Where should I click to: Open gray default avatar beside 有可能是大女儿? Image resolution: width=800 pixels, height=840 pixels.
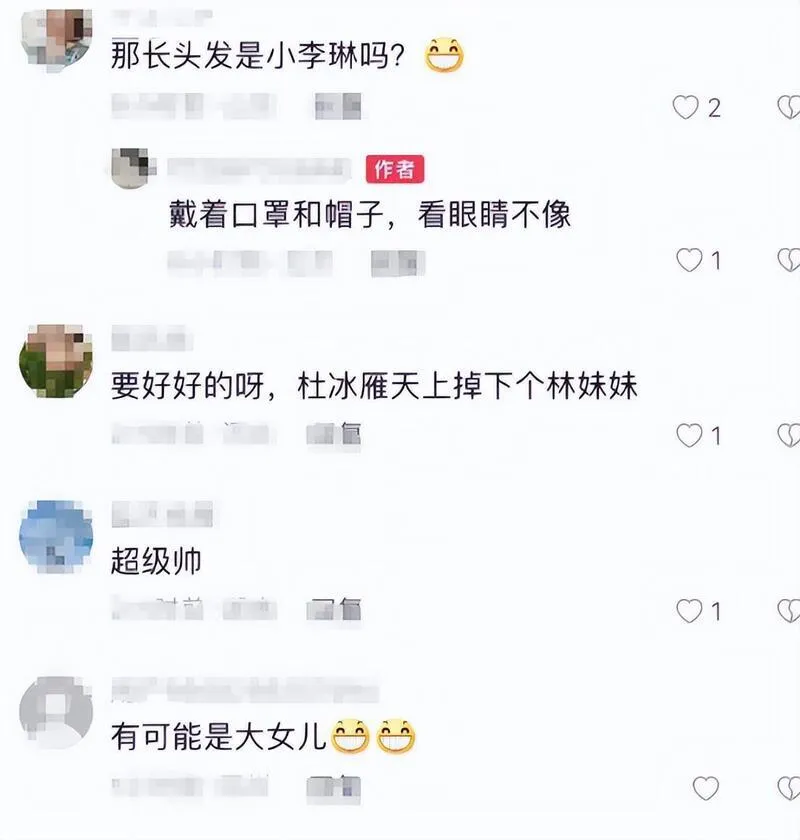[x=56, y=712]
